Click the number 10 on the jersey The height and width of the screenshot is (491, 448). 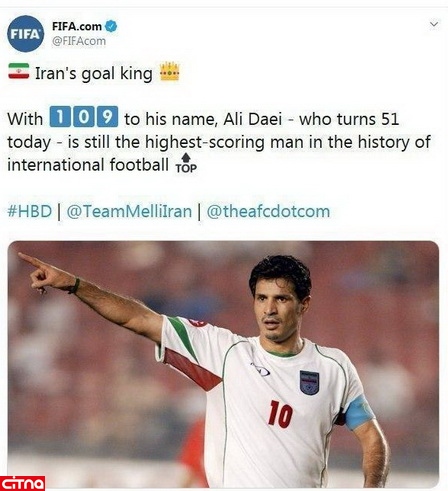(x=281, y=414)
